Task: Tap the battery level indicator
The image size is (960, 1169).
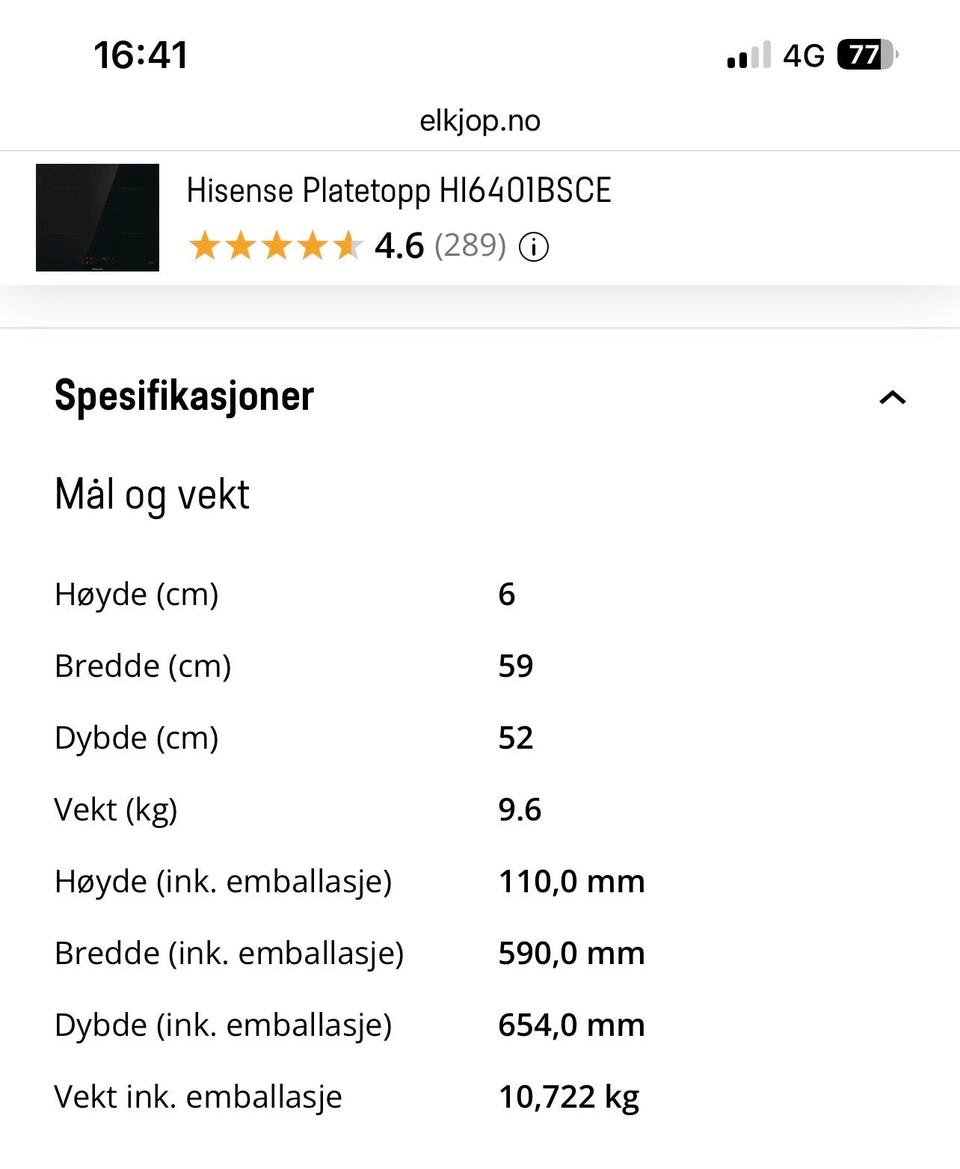Action: [x=866, y=55]
